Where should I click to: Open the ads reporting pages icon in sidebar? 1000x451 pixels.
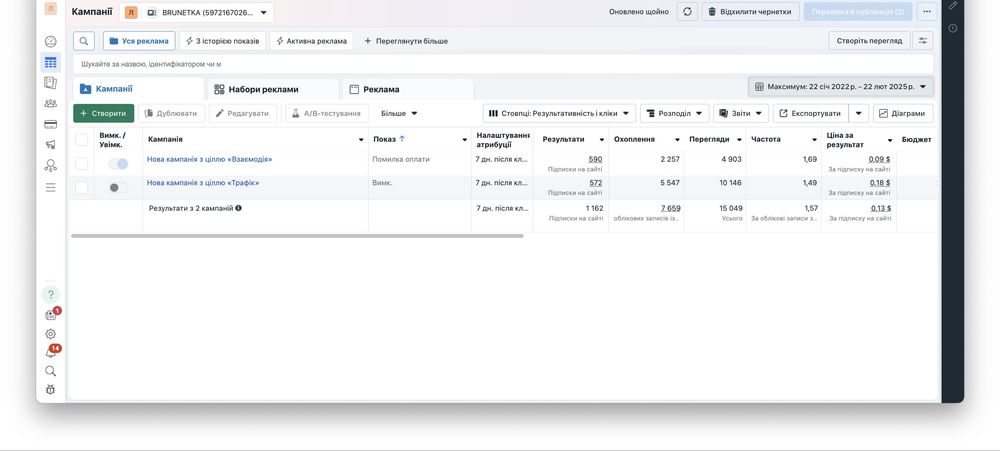click(x=50, y=83)
